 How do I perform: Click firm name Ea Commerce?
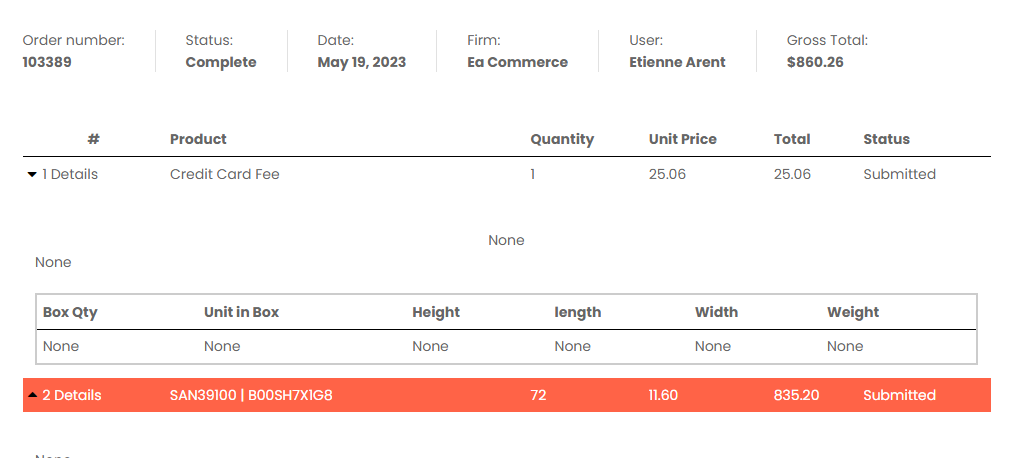tap(518, 62)
